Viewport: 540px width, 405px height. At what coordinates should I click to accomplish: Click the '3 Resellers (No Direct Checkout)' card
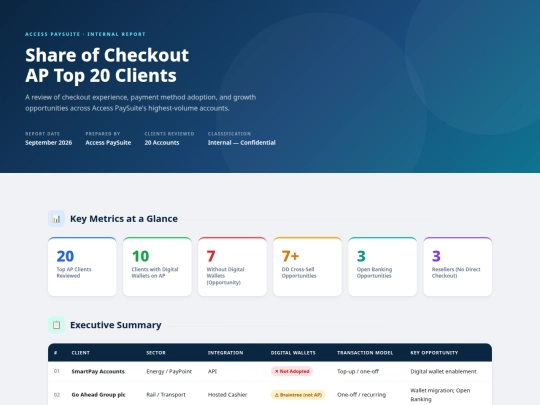pyautogui.click(x=458, y=267)
